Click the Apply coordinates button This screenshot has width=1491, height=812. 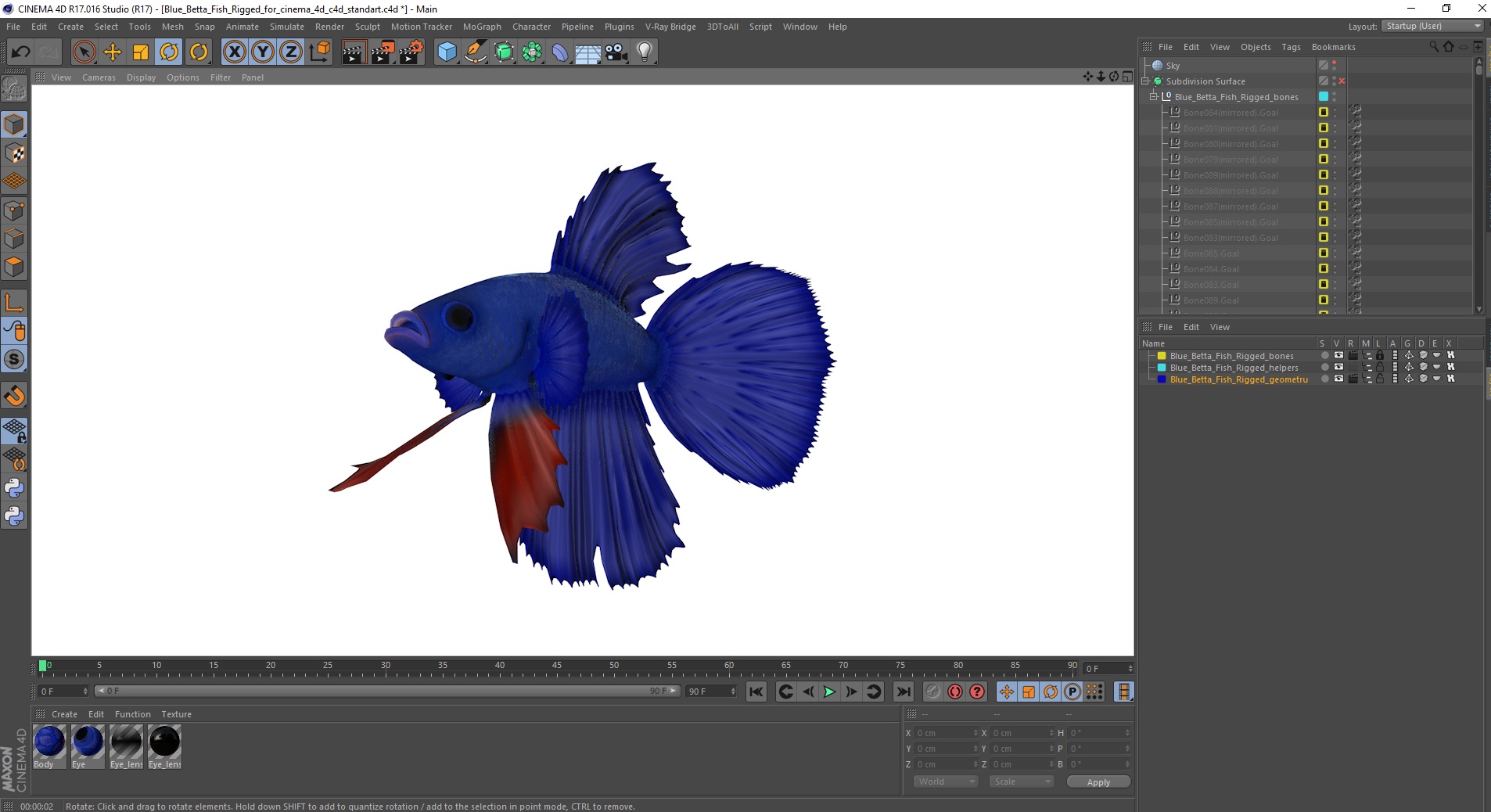click(1098, 782)
